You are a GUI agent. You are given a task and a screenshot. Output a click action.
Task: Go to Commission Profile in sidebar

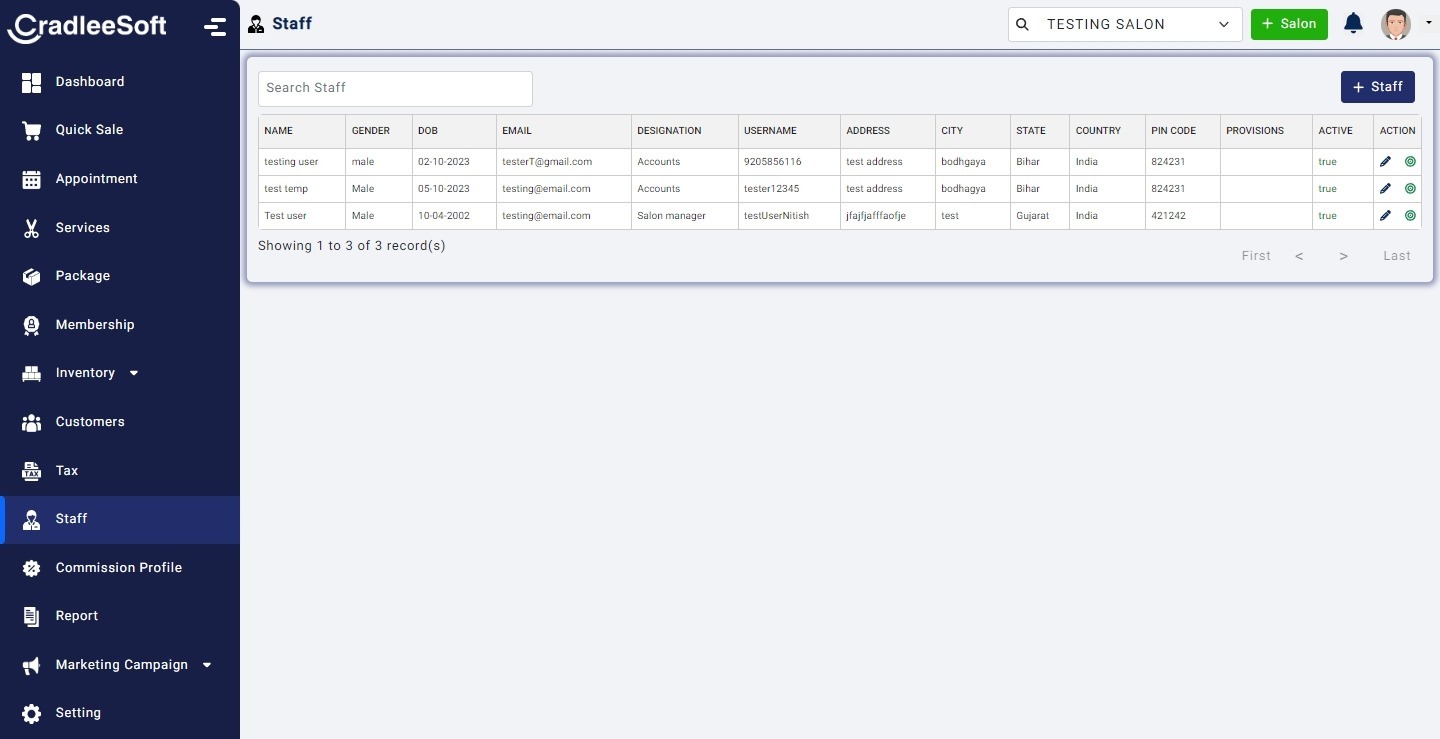pyautogui.click(x=118, y=567)
